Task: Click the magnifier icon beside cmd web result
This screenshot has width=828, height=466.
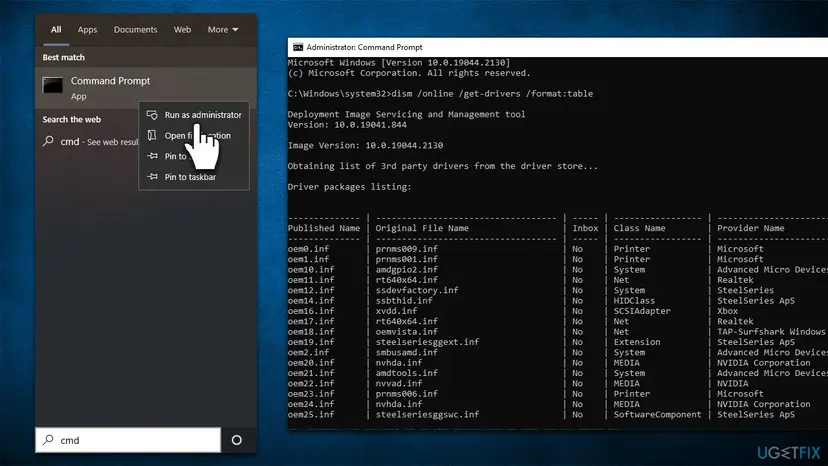Action: [49, 141]
